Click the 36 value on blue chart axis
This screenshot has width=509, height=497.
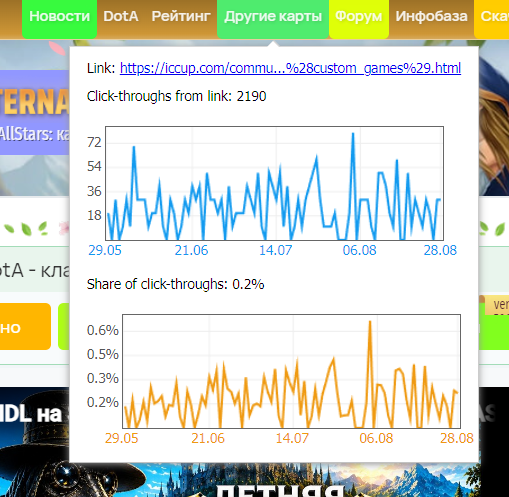(94, 192)
